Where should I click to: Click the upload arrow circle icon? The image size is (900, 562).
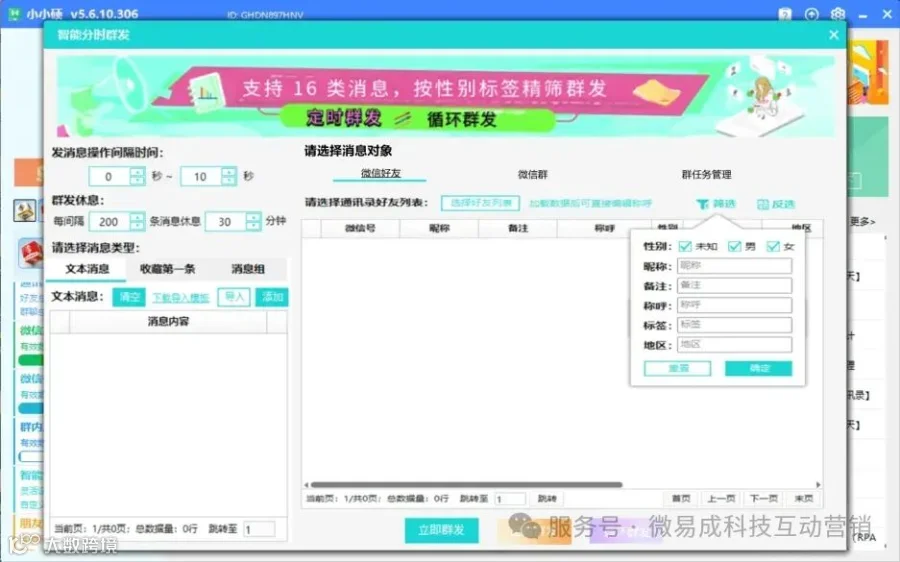(811, 14)
